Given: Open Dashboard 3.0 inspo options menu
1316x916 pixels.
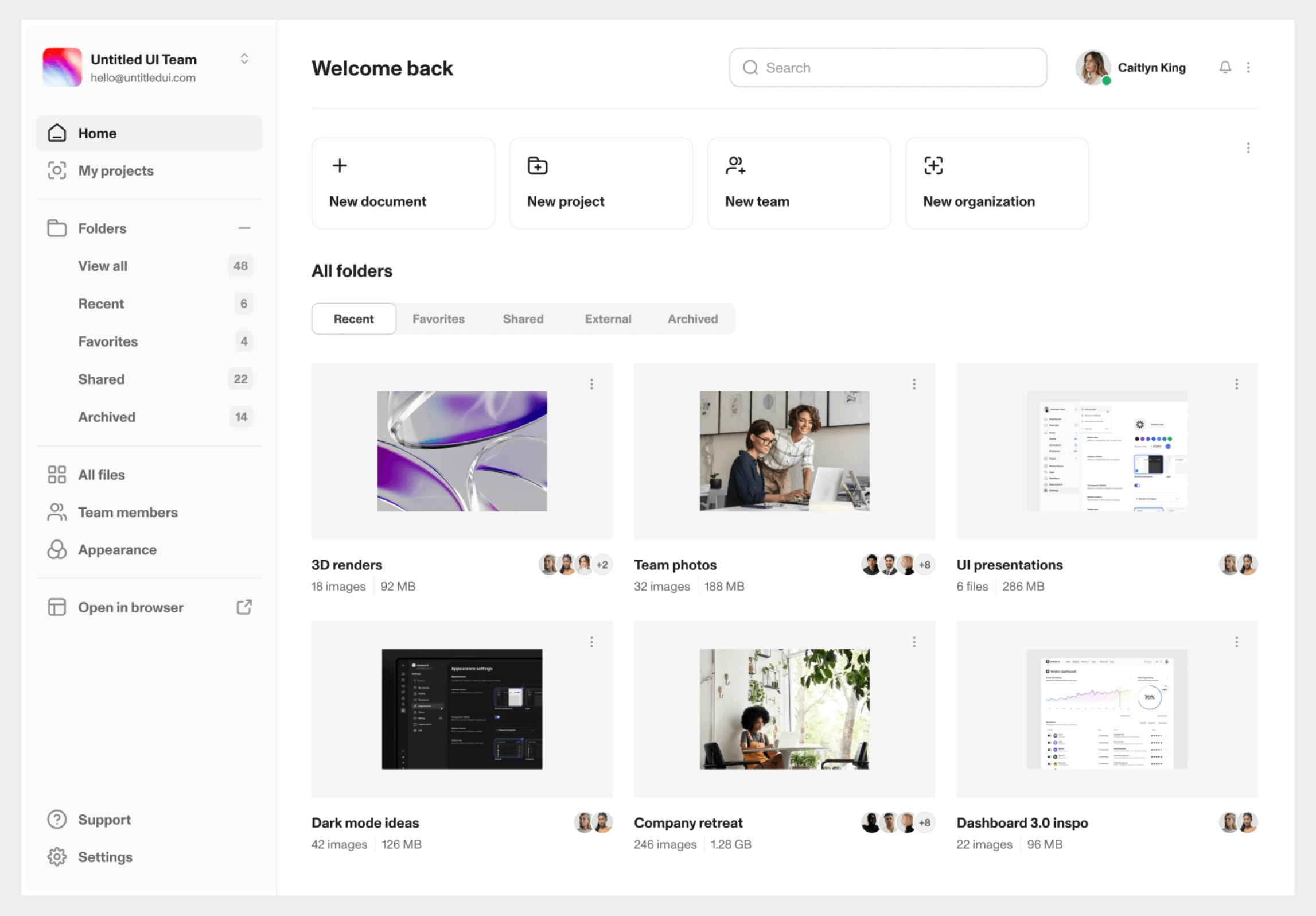Looking at the screenshot, I should point(1236,642).
